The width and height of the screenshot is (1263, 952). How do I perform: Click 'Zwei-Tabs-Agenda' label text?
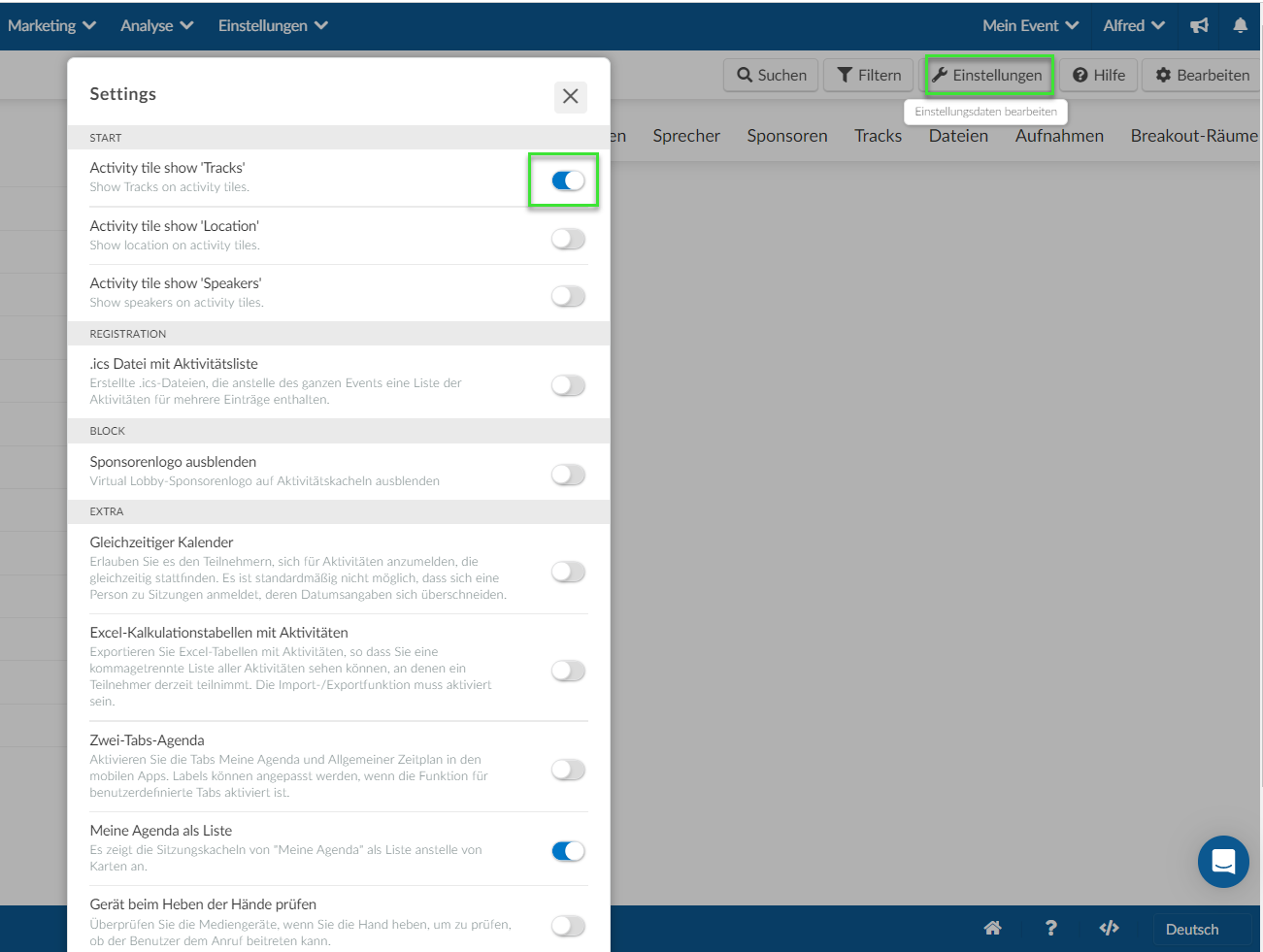click(147, 740)
